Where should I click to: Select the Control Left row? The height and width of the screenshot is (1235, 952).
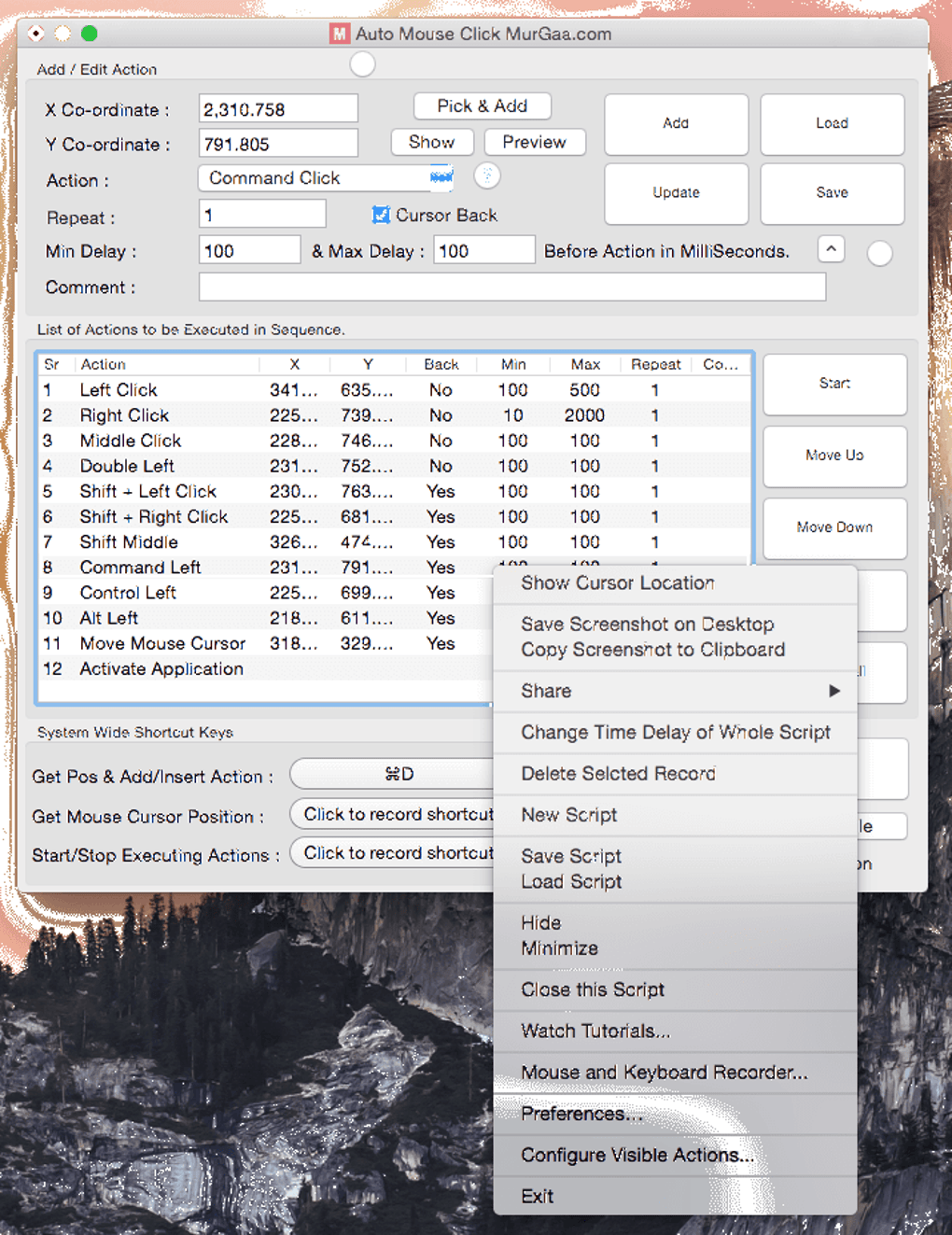(266, 592)
